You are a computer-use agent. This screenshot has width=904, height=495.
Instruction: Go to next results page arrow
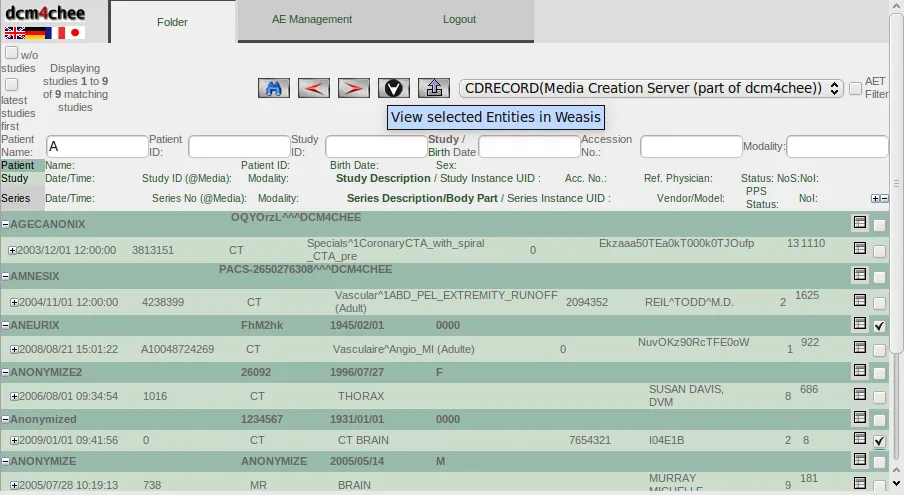click(354, 88)
